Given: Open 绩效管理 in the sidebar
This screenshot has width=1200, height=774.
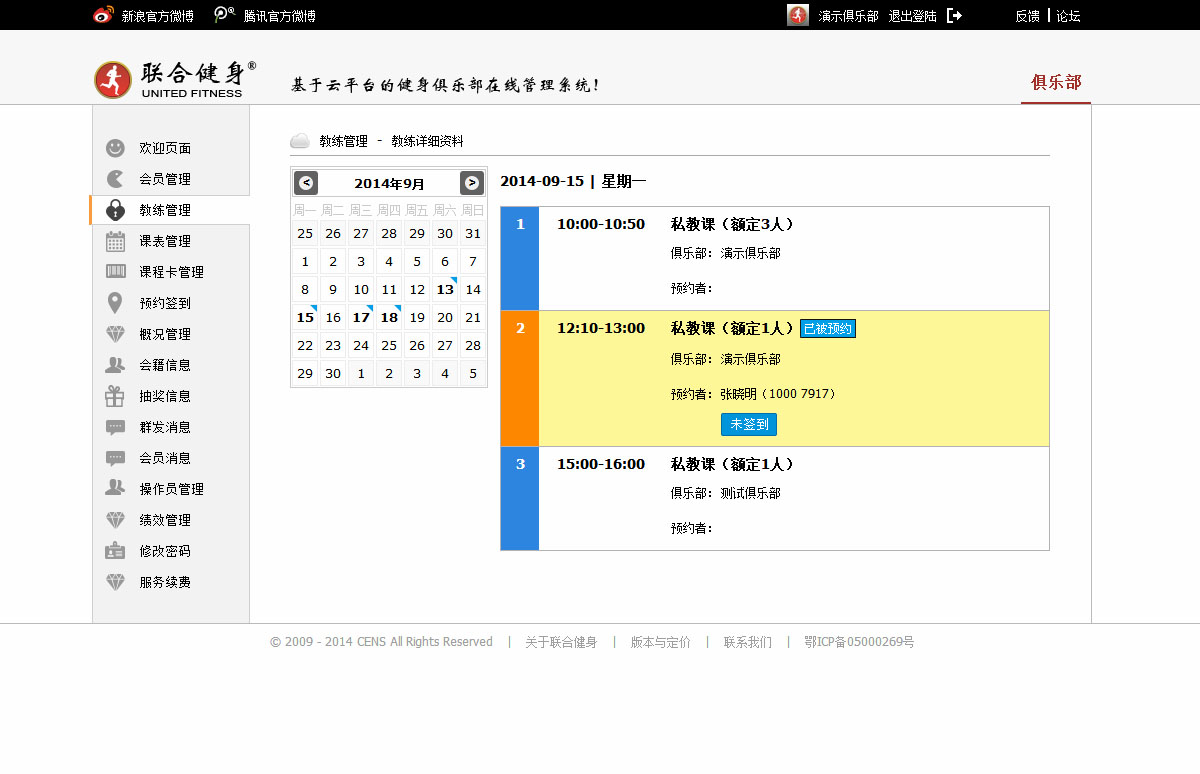Looking at the screenshot, I should 165,520.
